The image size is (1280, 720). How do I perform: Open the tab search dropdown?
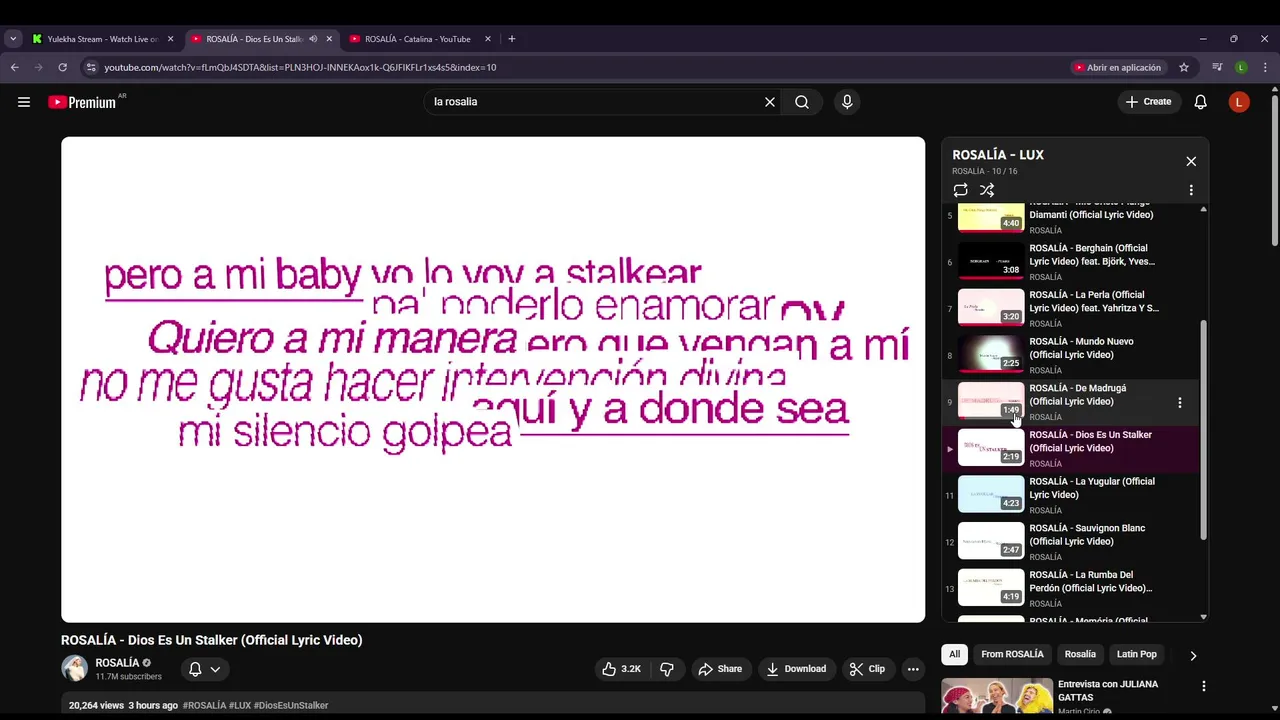13,39
